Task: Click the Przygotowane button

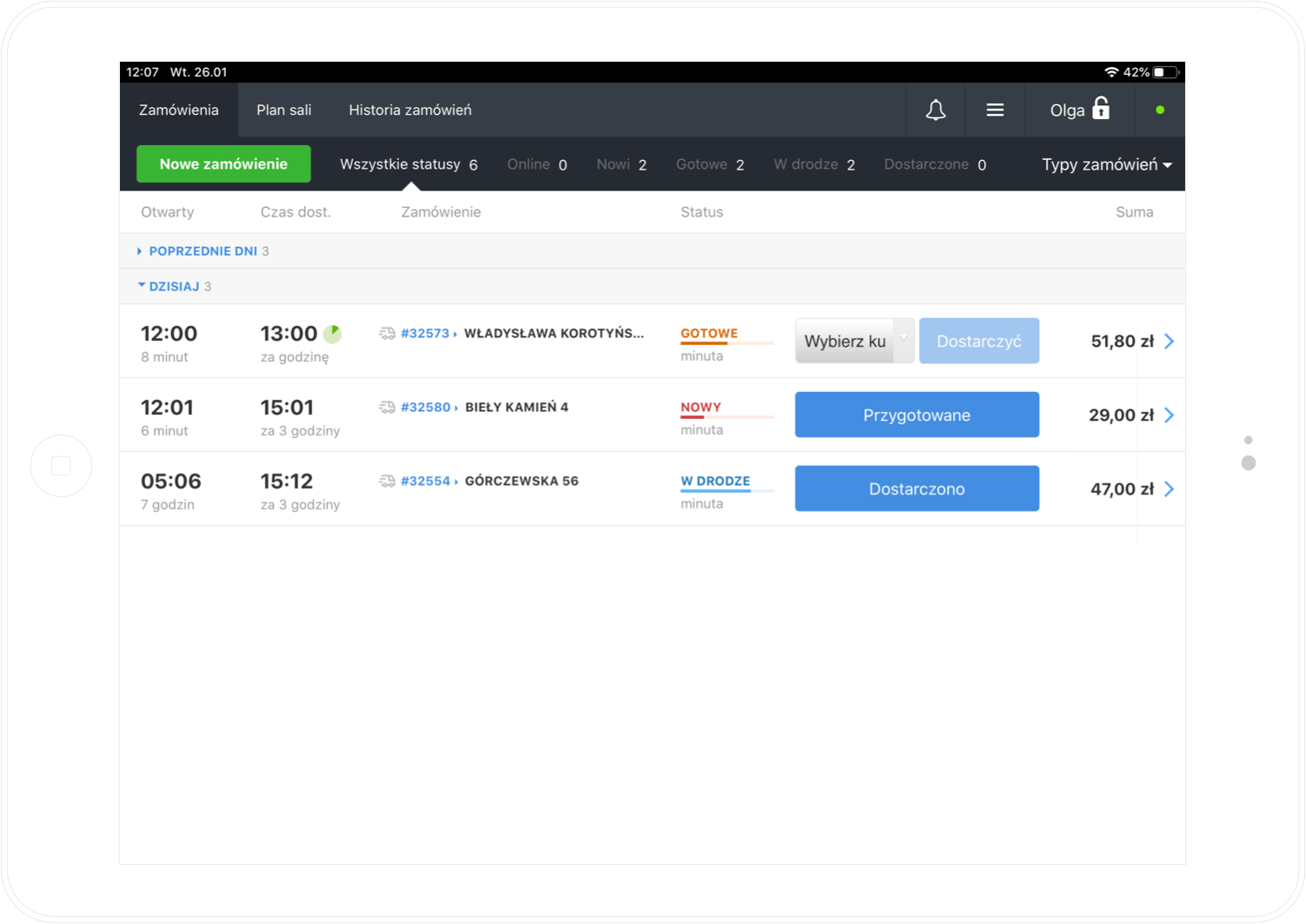Action: click(916, 415)
